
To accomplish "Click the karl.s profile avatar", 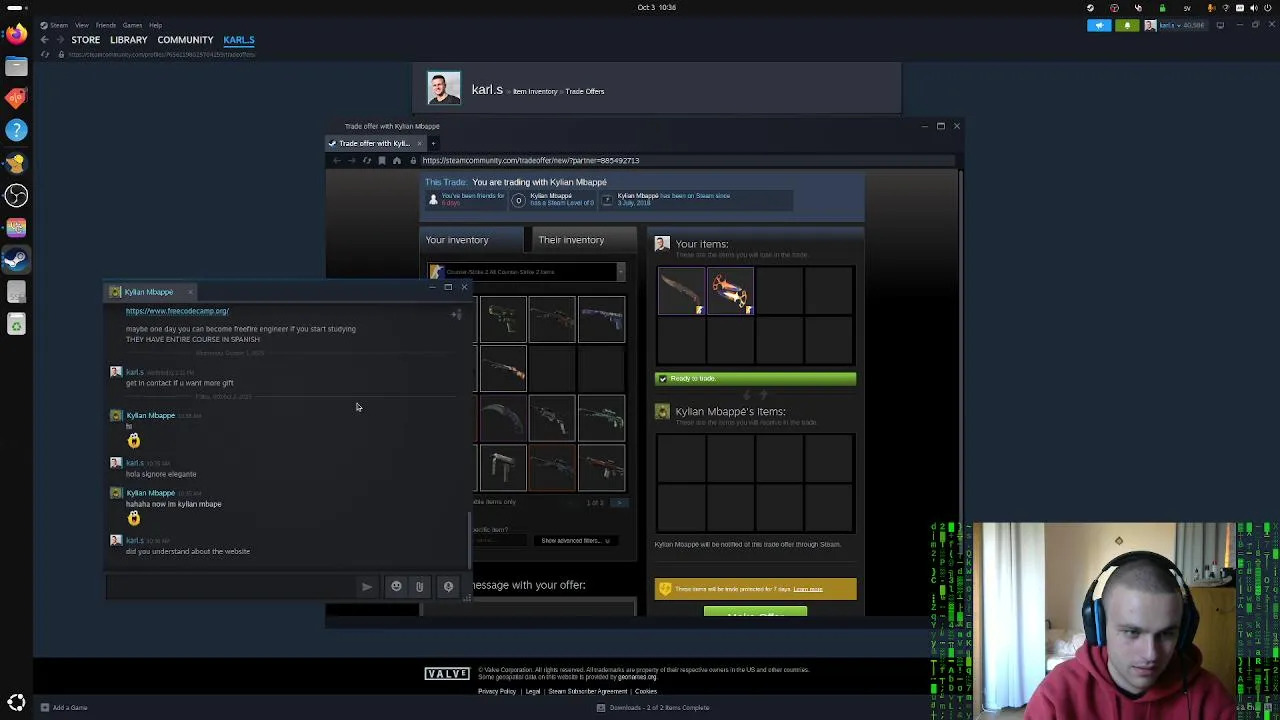I will pos(444,88).
